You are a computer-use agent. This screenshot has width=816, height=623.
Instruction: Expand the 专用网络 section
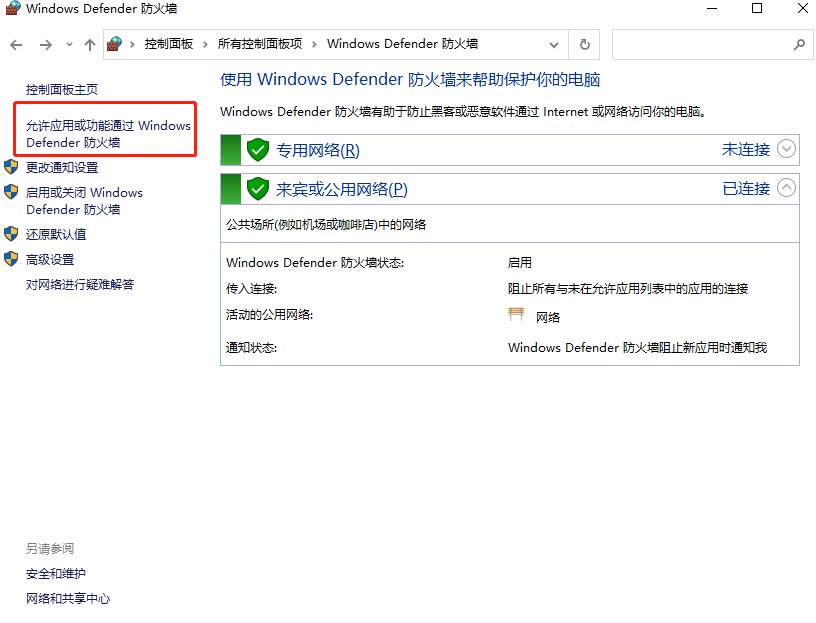click(x=787, y=149)
